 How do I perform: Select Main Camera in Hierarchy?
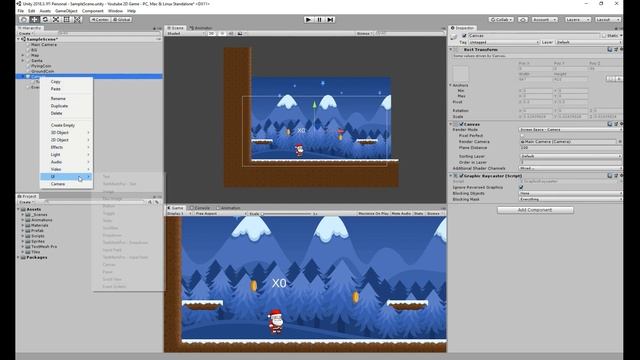coord(44,44)
